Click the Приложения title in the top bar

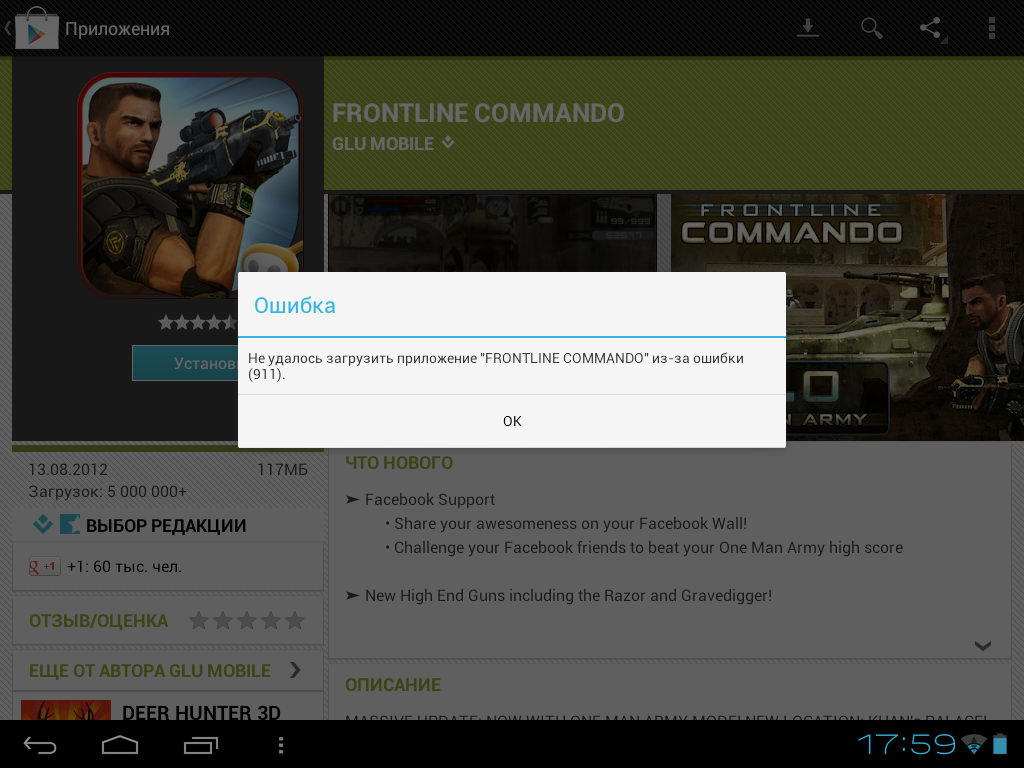pos(117,28)
